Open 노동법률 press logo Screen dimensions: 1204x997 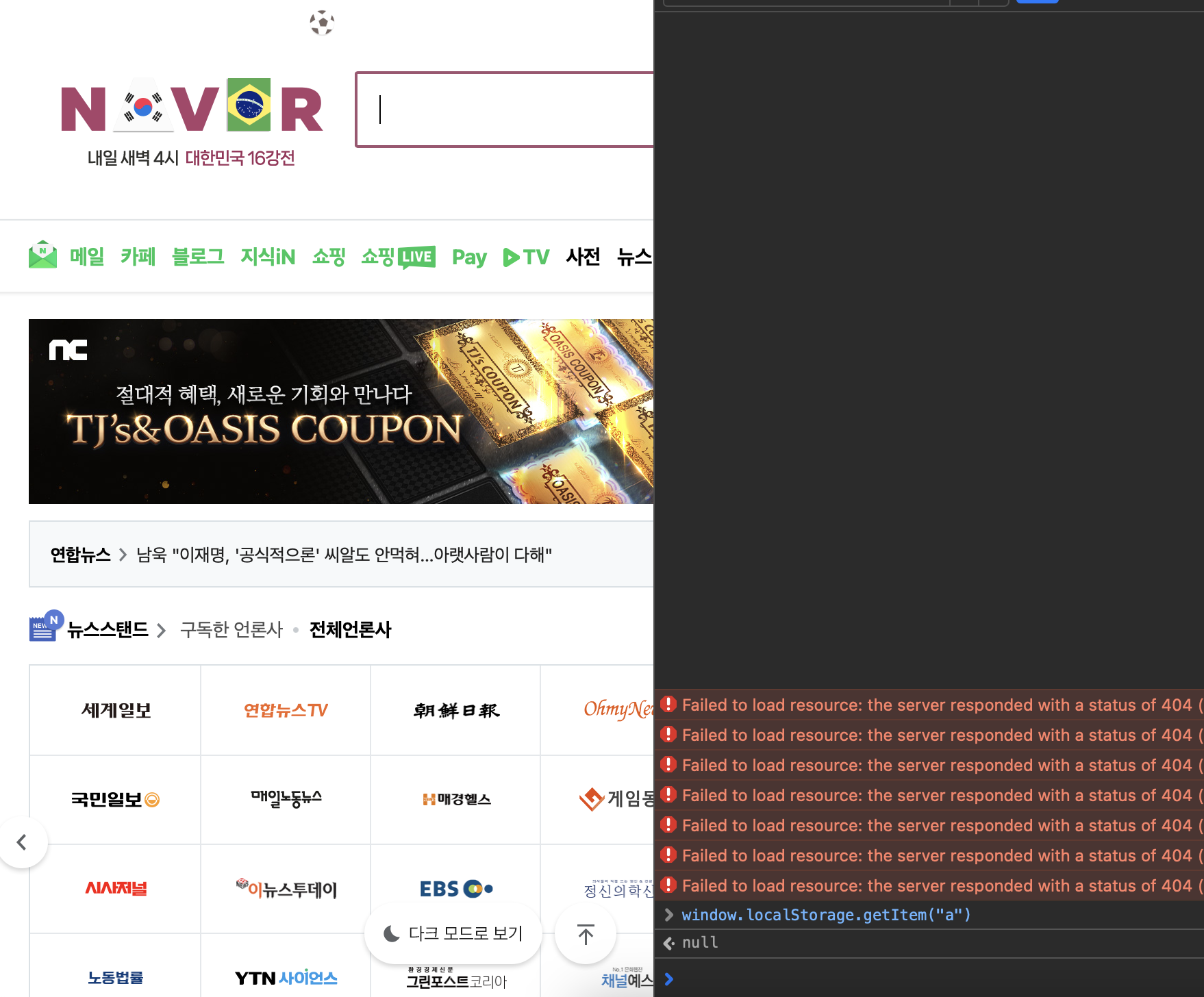[x=115, y=977]
